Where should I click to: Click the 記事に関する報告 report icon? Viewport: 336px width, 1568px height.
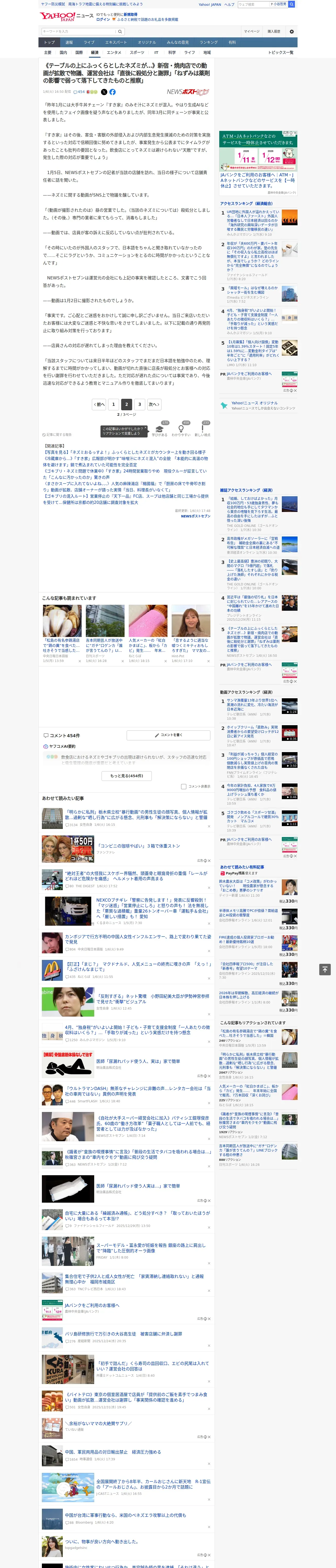click(57, 435)
